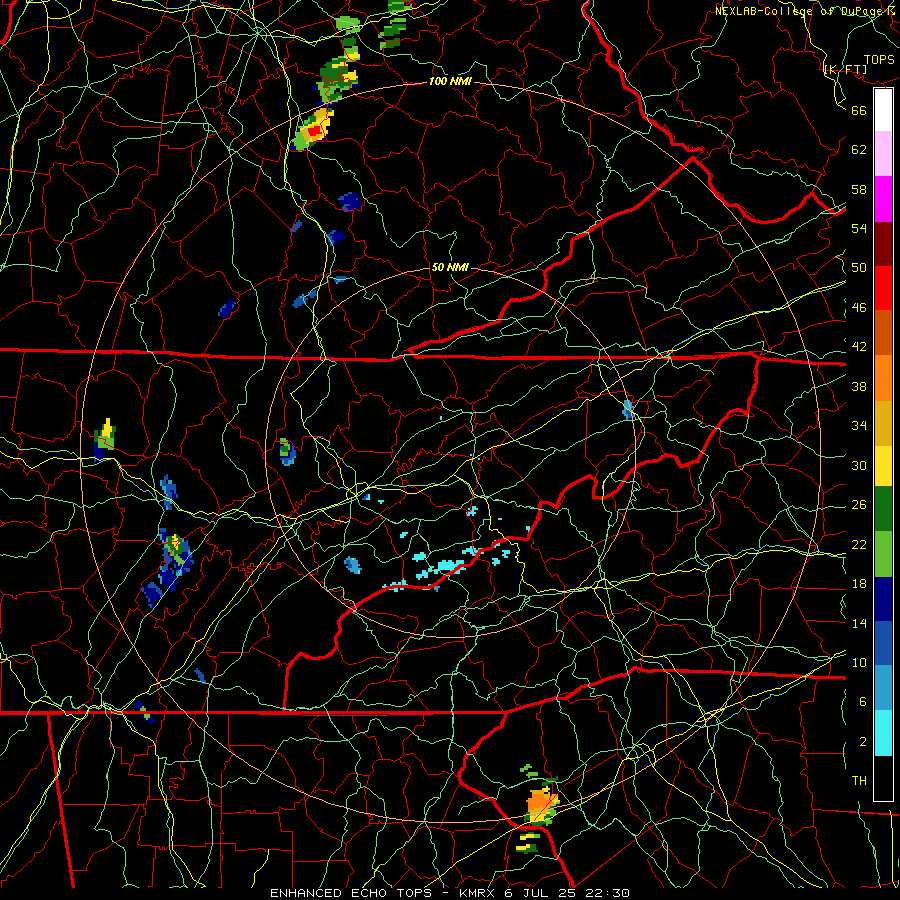Click the 58 label on the legend
The height and width of the screenshot is (900, 900).
859,189
